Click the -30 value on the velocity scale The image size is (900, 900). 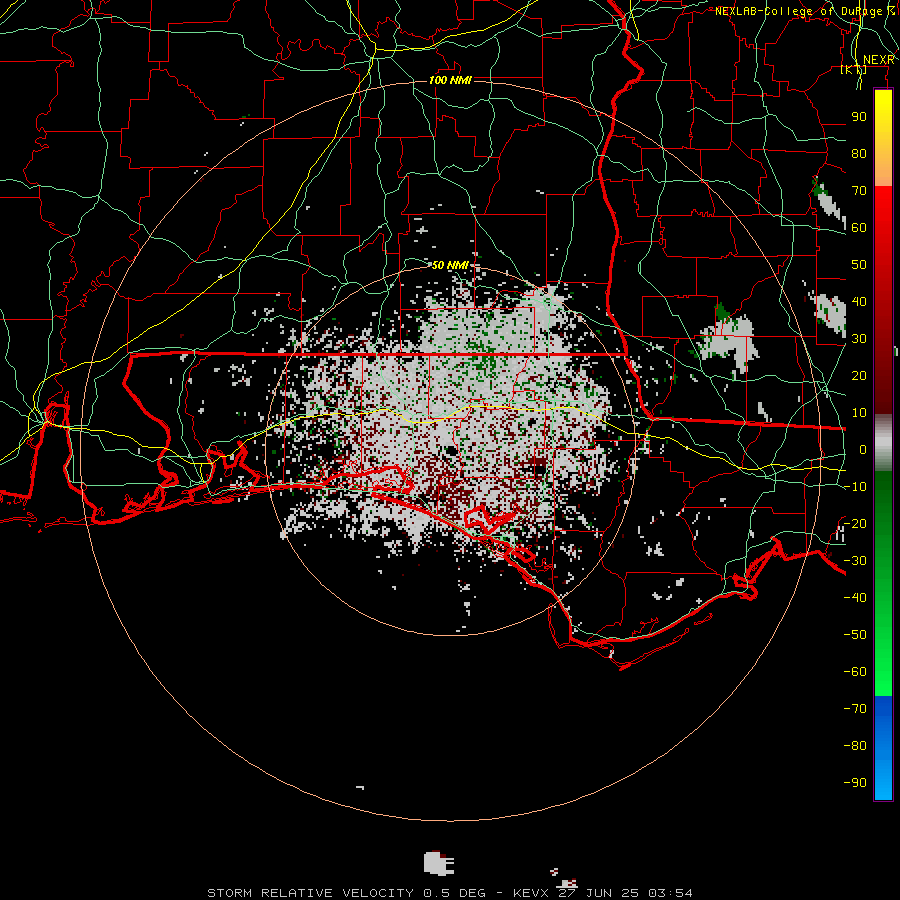855,561
